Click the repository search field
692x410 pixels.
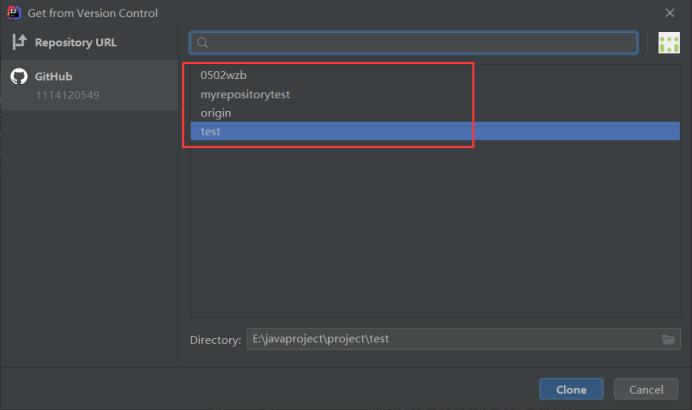[414, 43]
